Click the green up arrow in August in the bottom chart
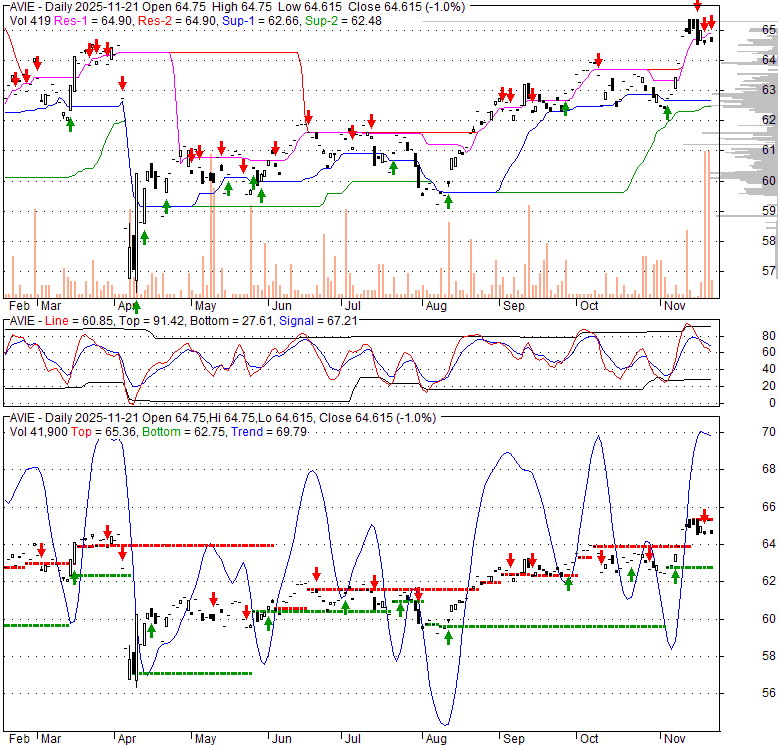This screenshot has width=780, height=745. (x=448, y=637)
